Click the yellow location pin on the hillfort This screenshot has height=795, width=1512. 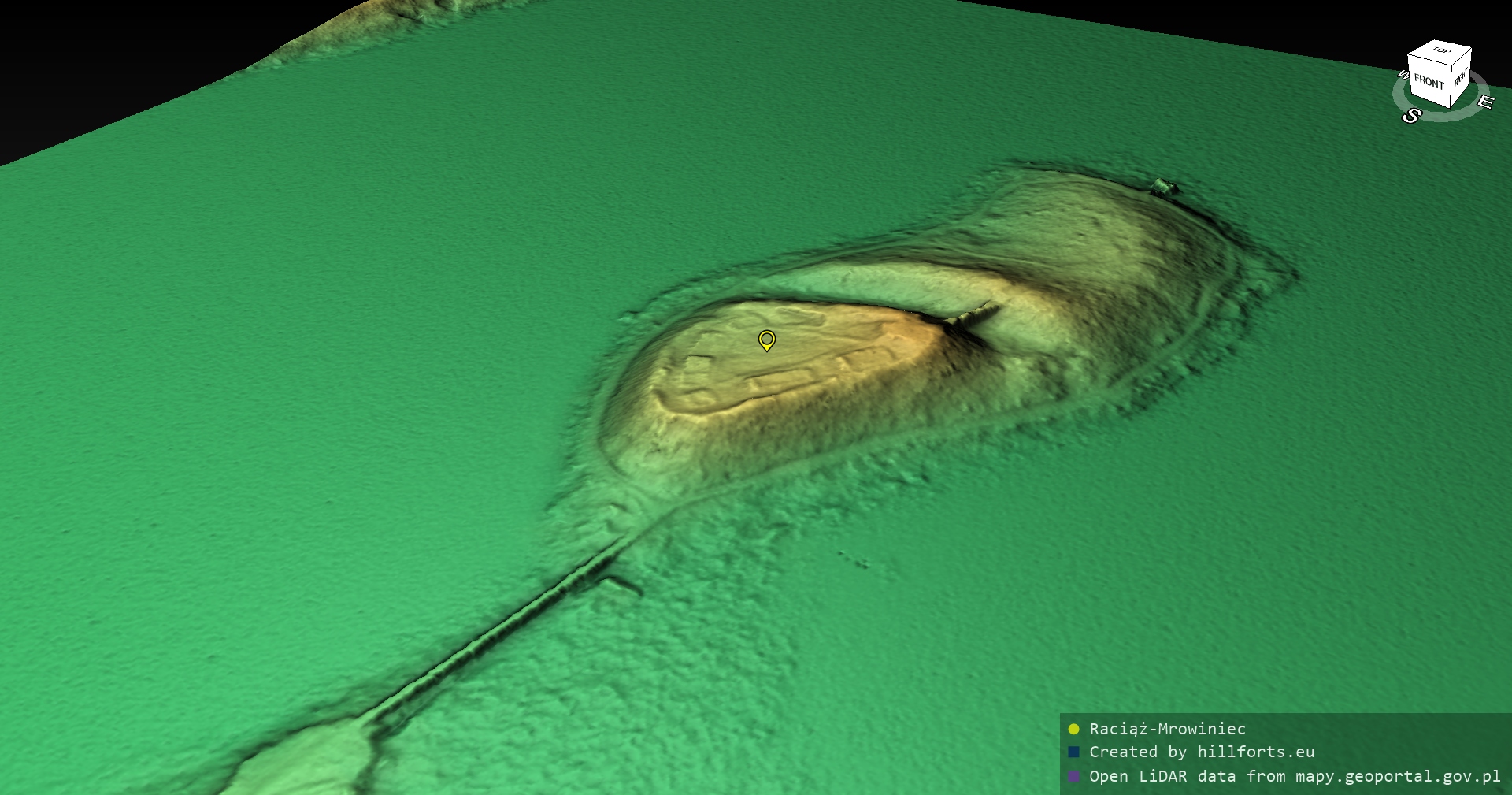(766, 340)
